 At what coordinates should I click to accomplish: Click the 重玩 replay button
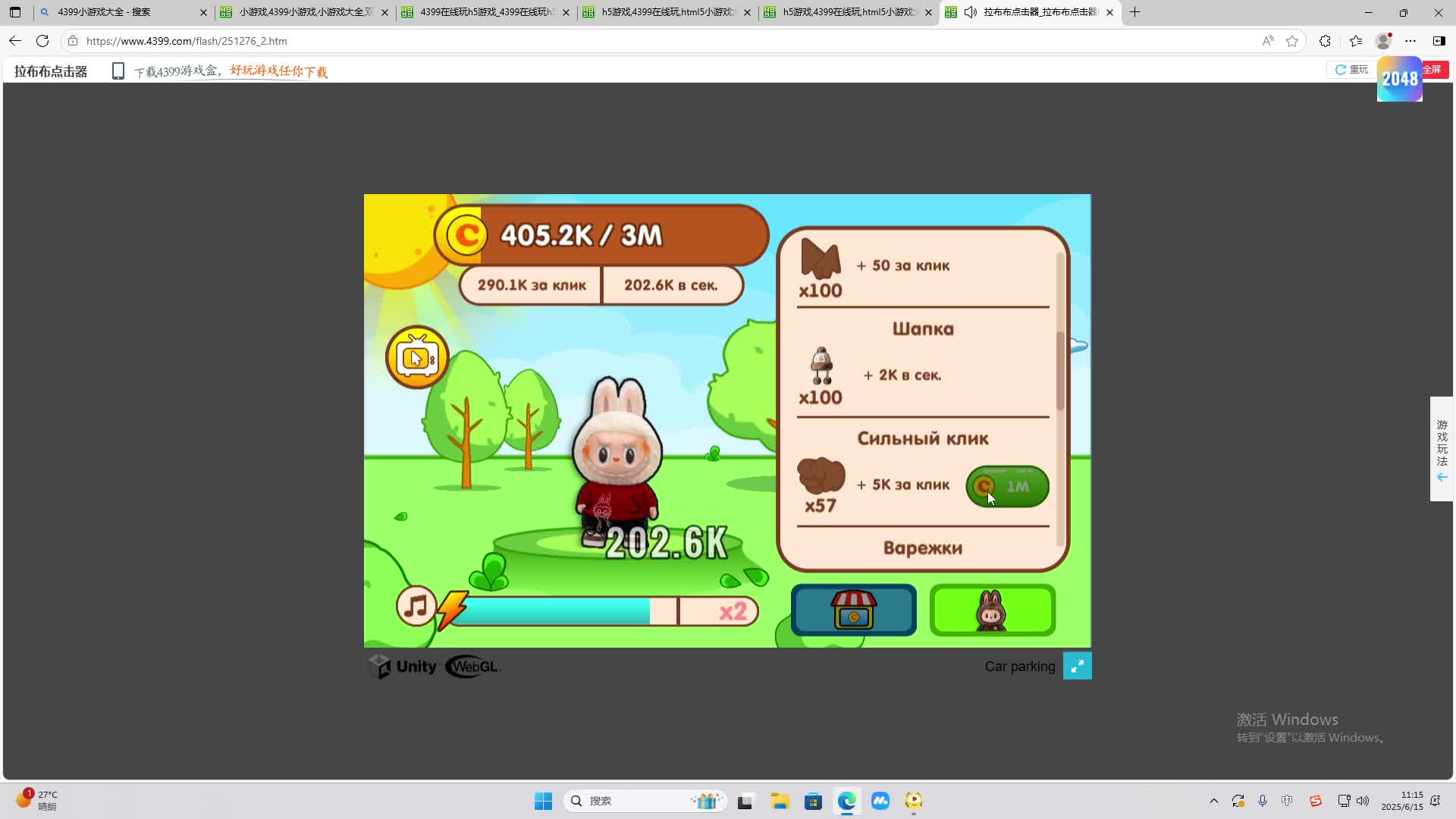point(1351,70)
